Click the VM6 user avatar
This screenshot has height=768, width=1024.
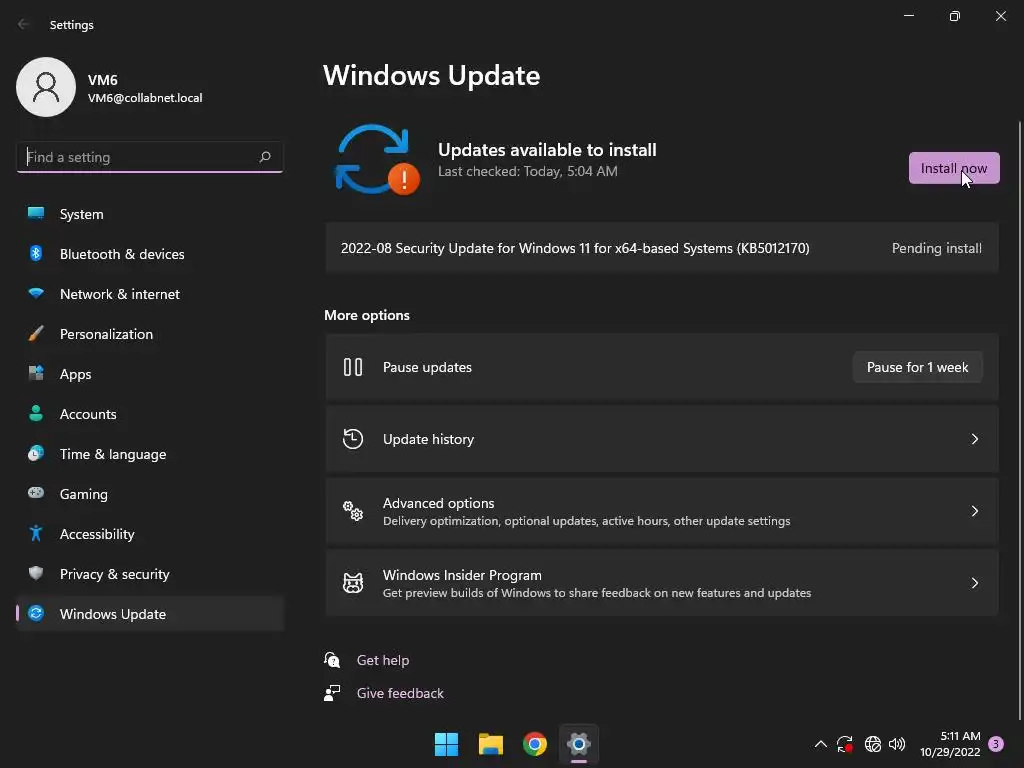tap(46, 87)
